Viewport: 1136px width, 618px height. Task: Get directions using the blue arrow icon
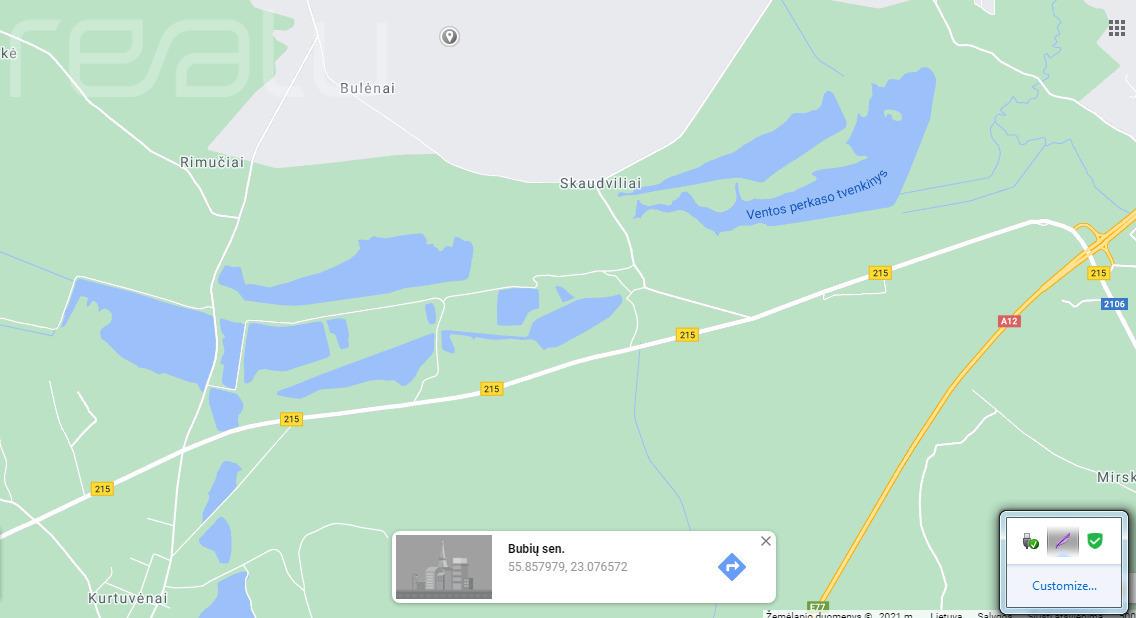[732, 567]
